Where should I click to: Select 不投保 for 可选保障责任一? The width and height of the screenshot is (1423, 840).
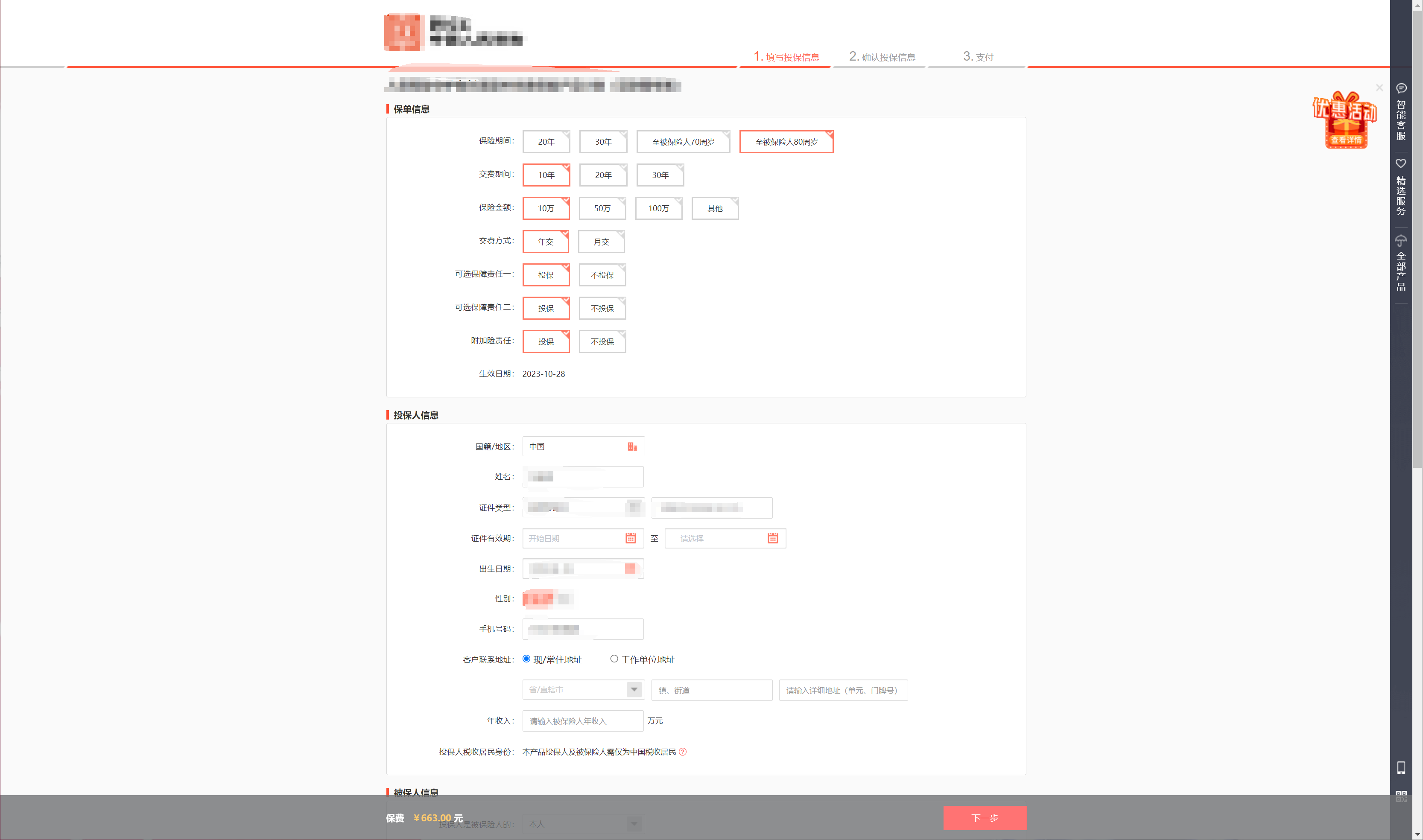[602, 275]
